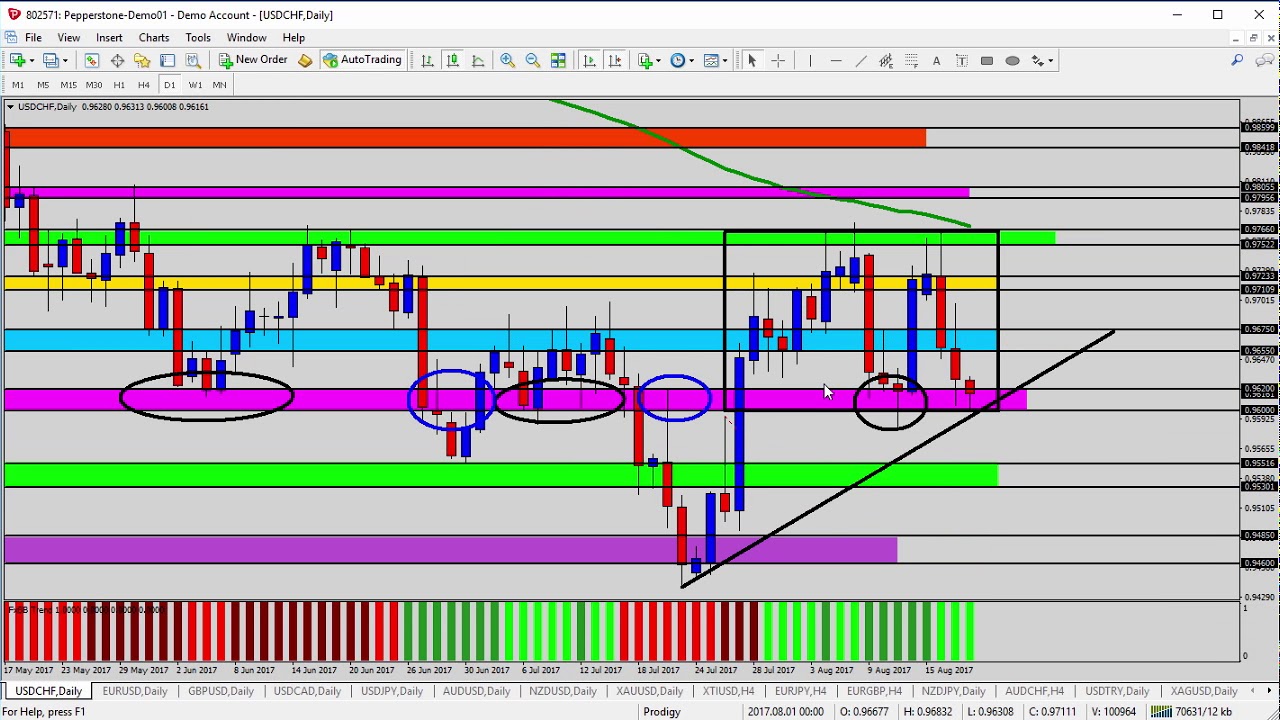Switch timeframe to H4
The width and height of the screenshot is (1280, 720).
(144, 85)
